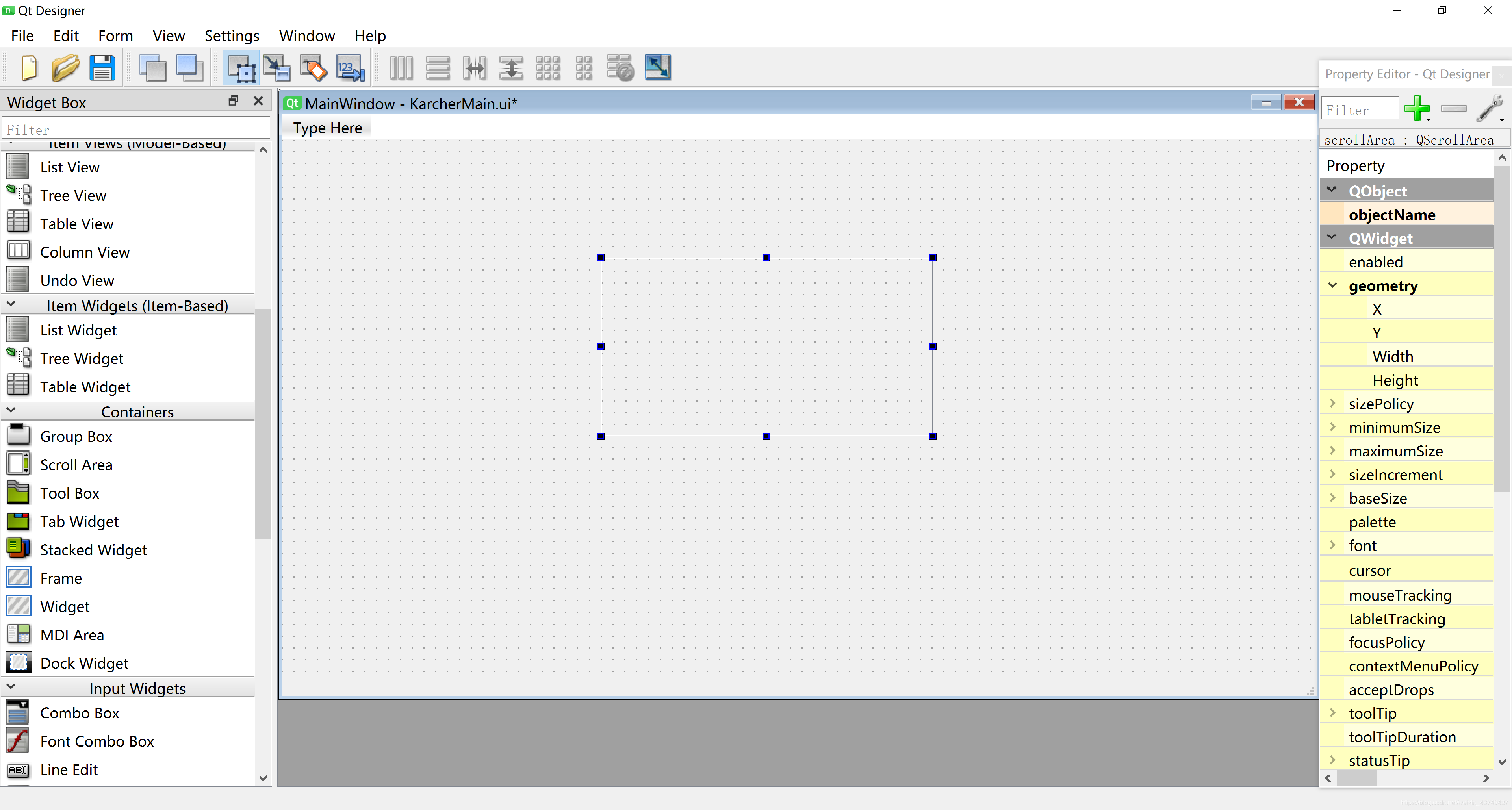Float the Widget Box dock panel
Viewport: 1512px width, 810px height.
(x=233, y=101)
